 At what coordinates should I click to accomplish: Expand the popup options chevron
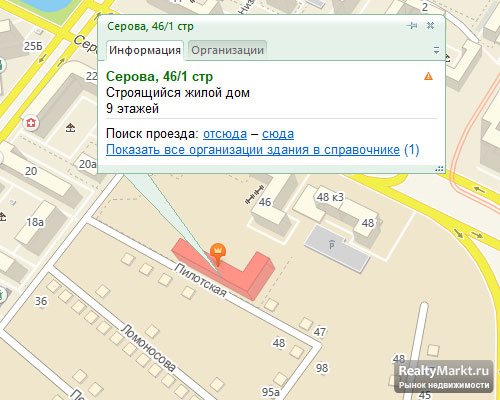coord(436,50)
